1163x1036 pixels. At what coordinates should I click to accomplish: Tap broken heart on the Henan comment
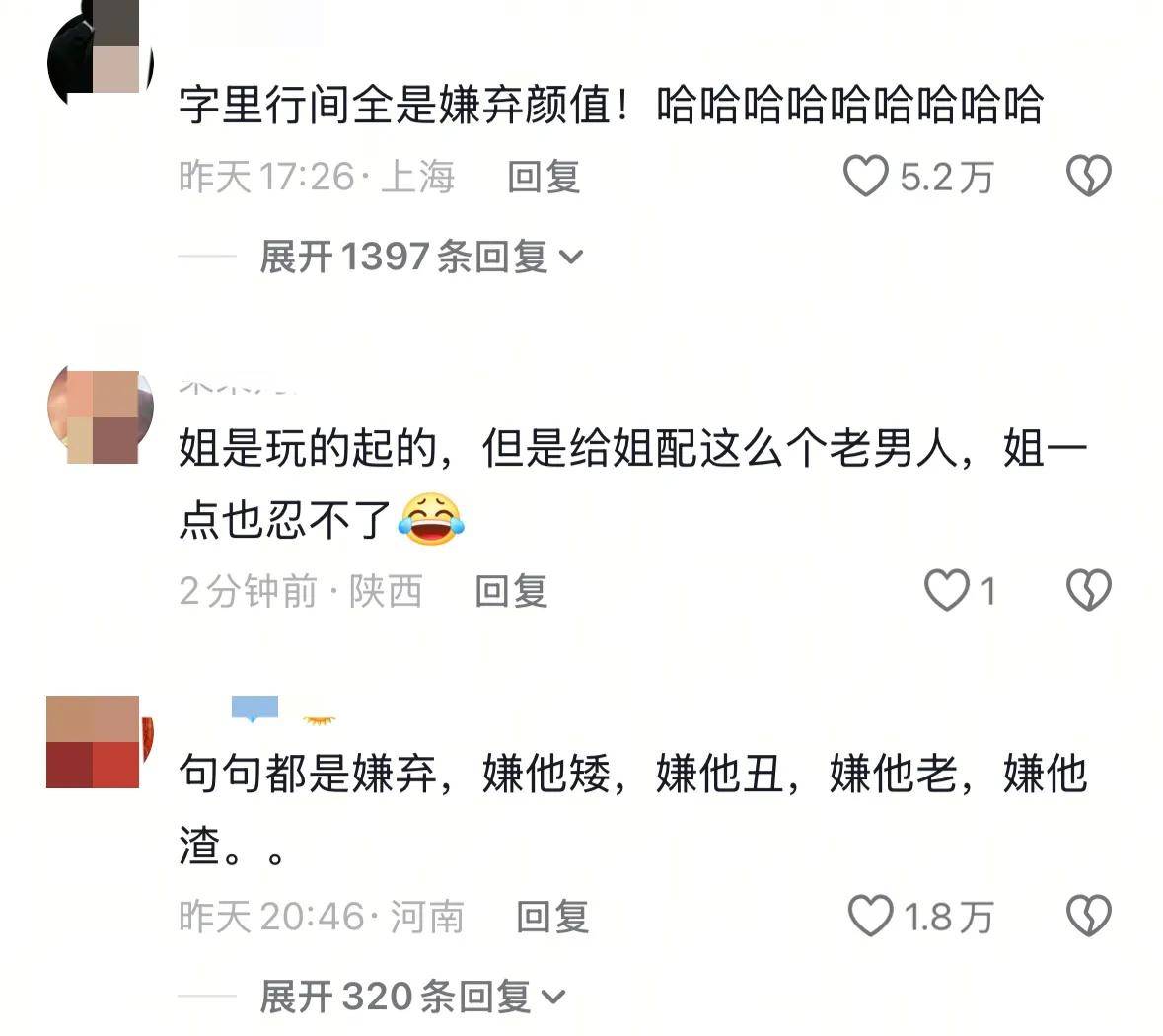tap(1088, 916)
